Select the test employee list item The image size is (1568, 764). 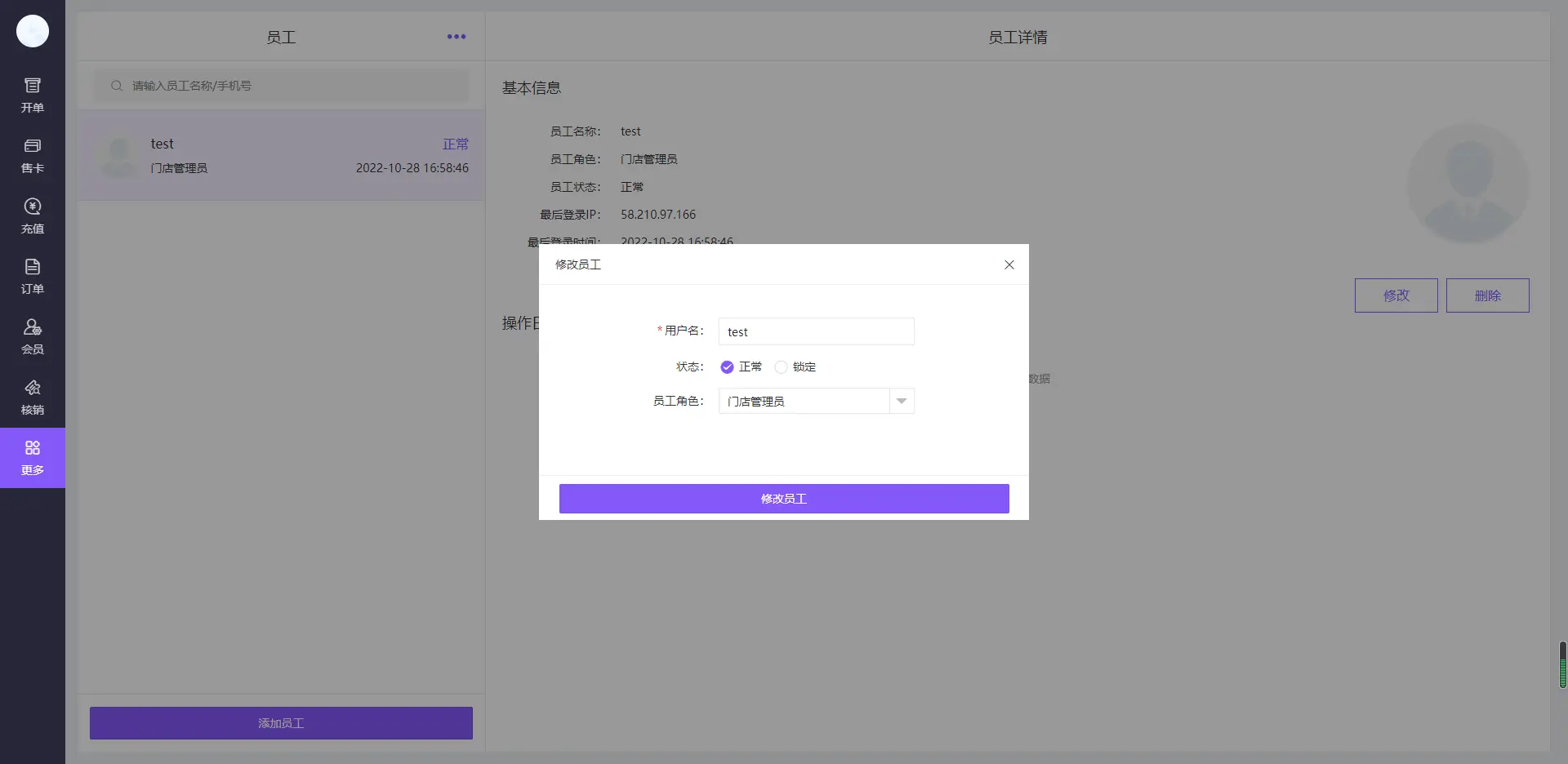tap(281, 156)
